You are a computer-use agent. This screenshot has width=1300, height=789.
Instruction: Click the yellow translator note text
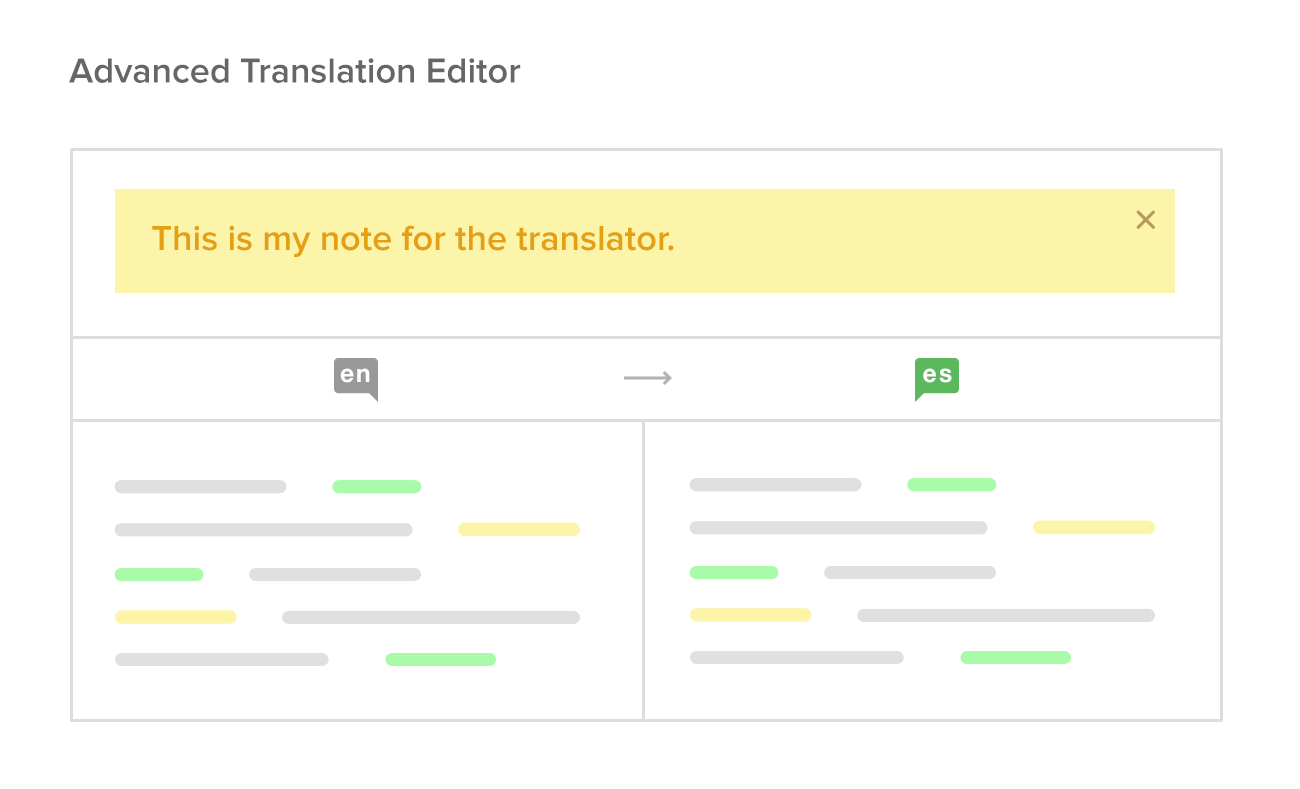[x=413, y=239]
